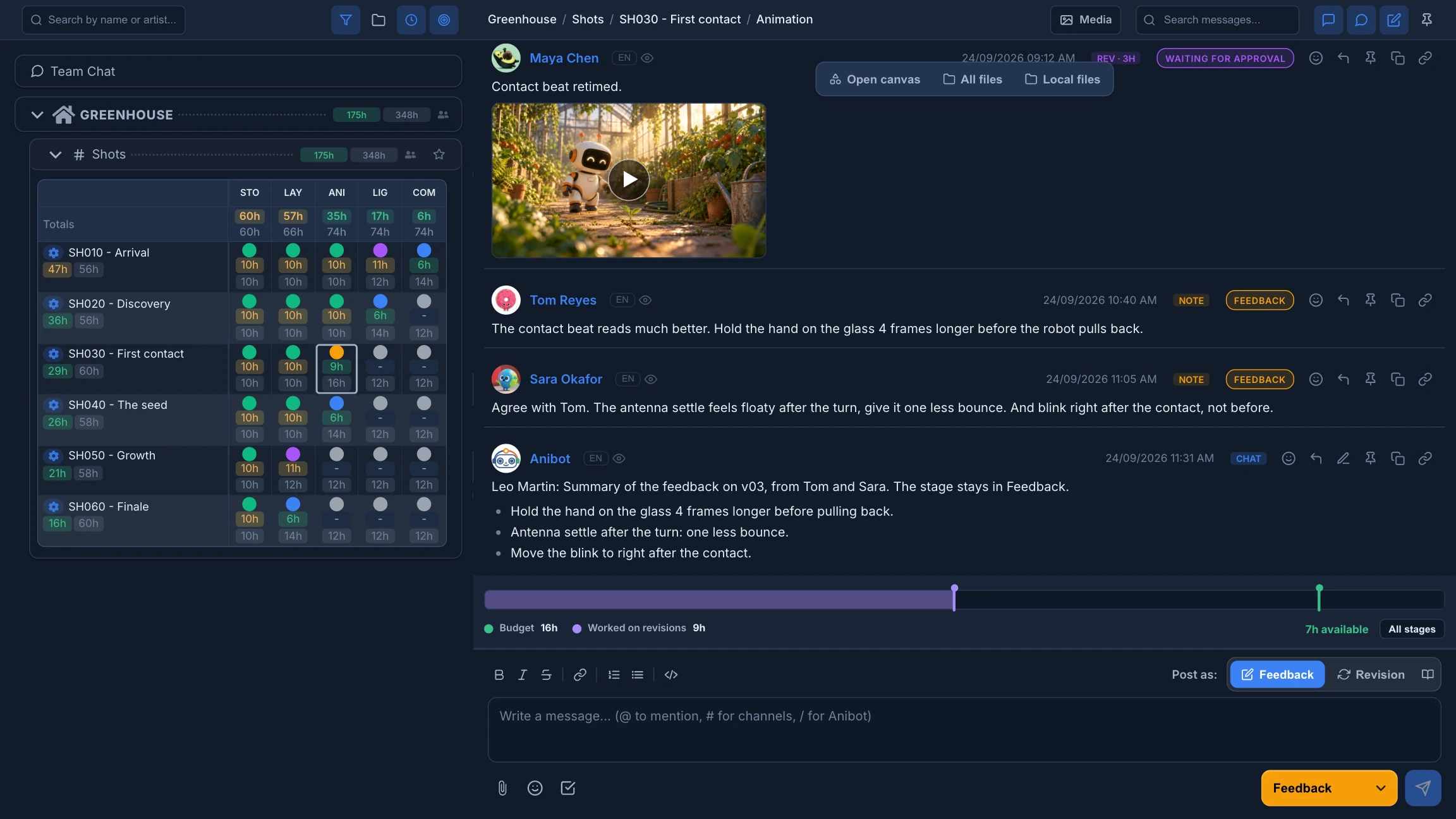
Task: Pin Tom Reyes's message
Action: 1370,300
